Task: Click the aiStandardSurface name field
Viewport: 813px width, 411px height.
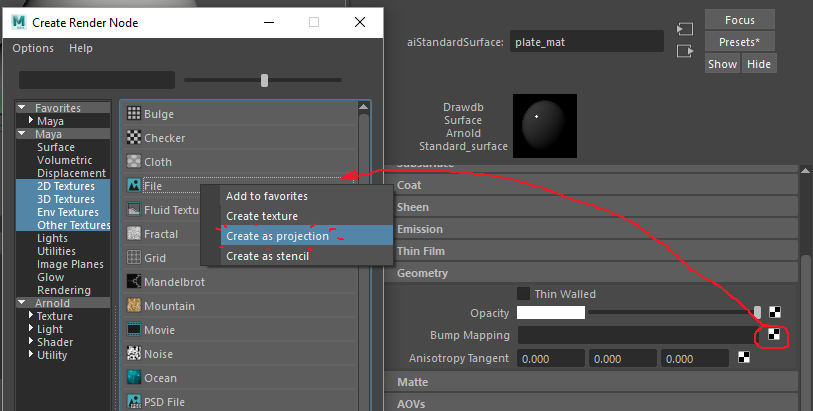Action: (586, 41)
